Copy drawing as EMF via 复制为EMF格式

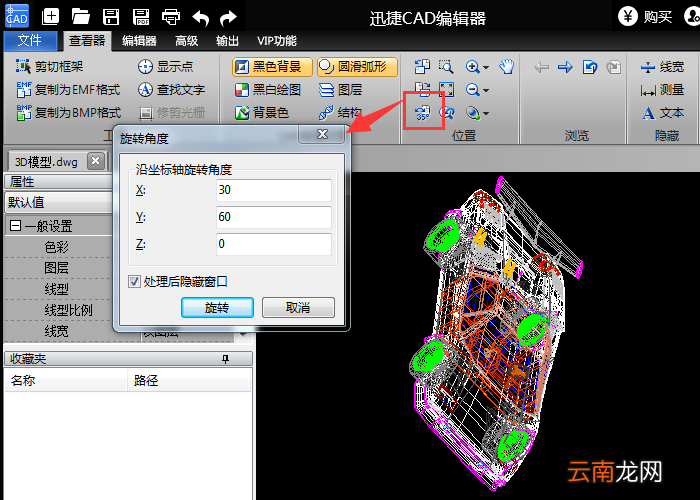68,90
